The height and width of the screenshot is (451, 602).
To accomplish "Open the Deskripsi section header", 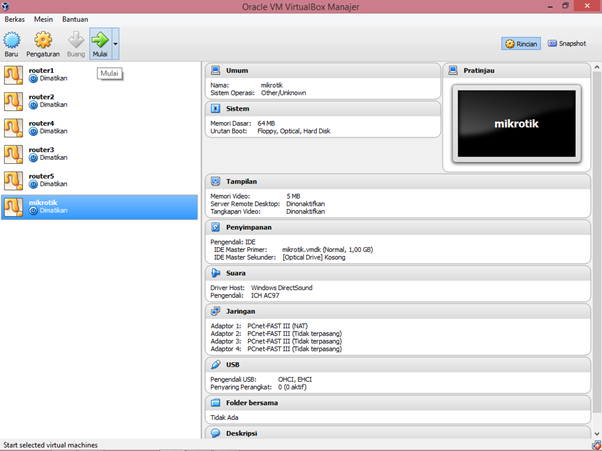I will click(x=241, y=433).
